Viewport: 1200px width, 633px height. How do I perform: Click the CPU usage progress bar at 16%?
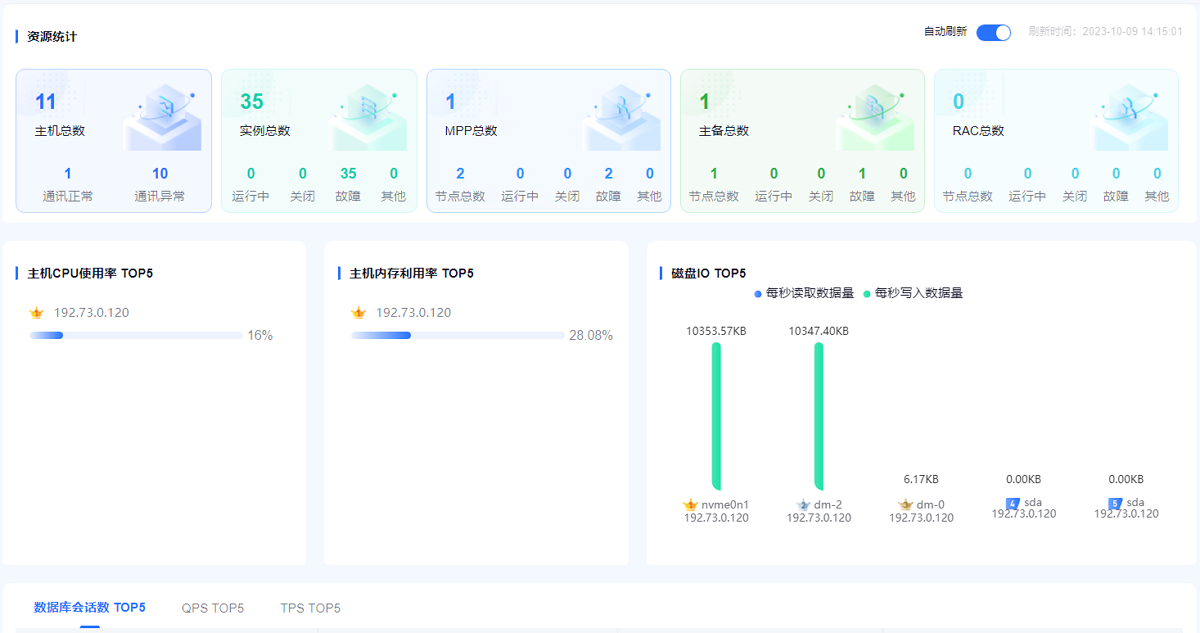(x=136, y=335)
